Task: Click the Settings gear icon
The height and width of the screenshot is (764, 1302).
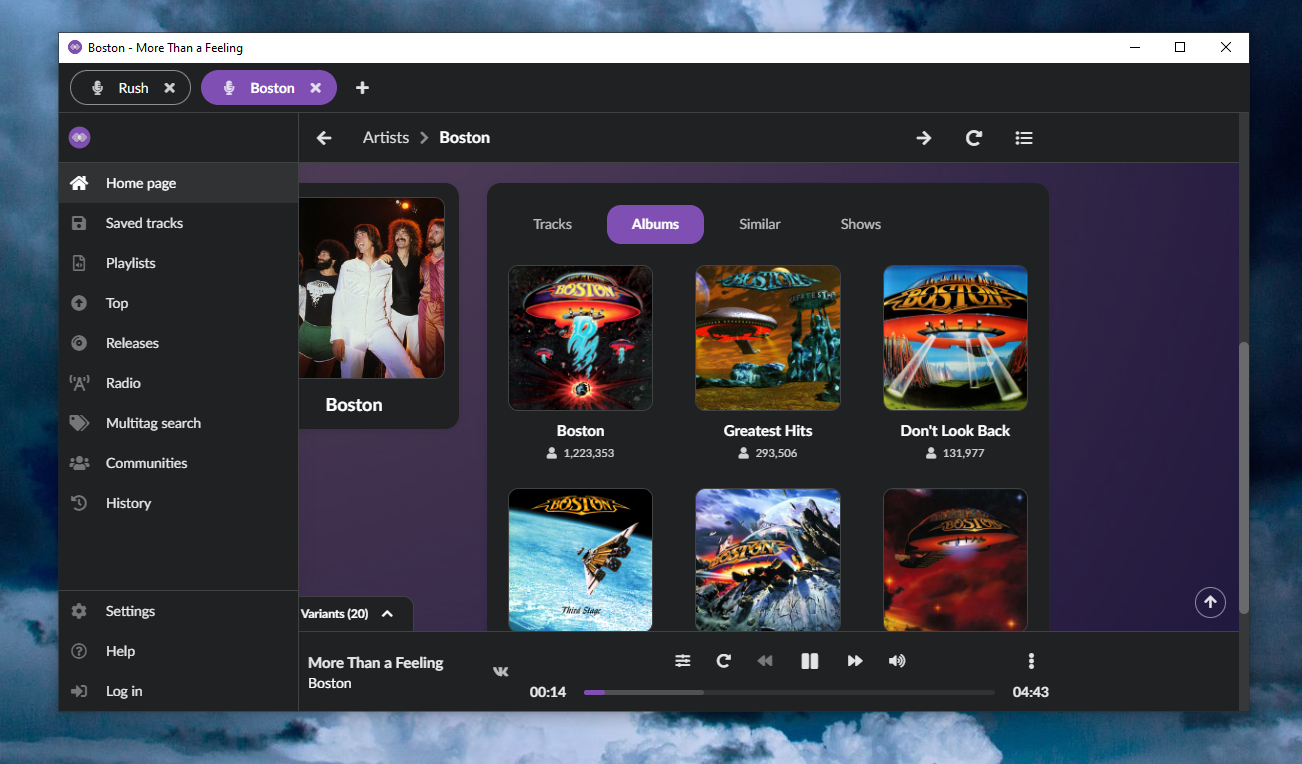Action: (79, 611)
